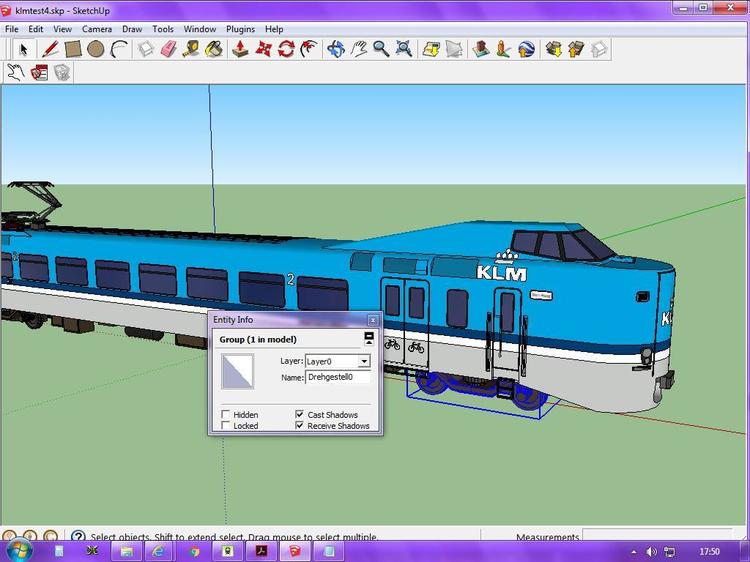The height and width of the screenshot is (562, 750).
Task: Click the SketchUp taskbar button
Action: click(x=295, y=551)
